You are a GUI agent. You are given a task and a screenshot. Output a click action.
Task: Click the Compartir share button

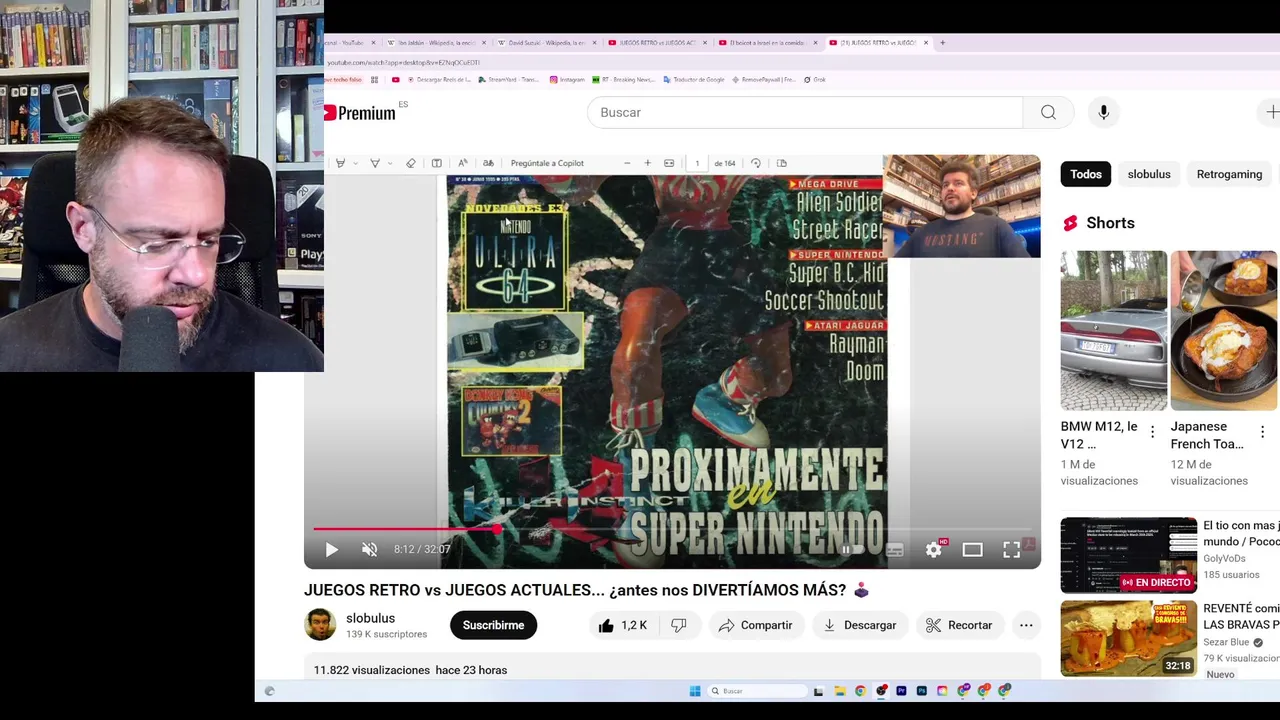[x=756, y=625]
